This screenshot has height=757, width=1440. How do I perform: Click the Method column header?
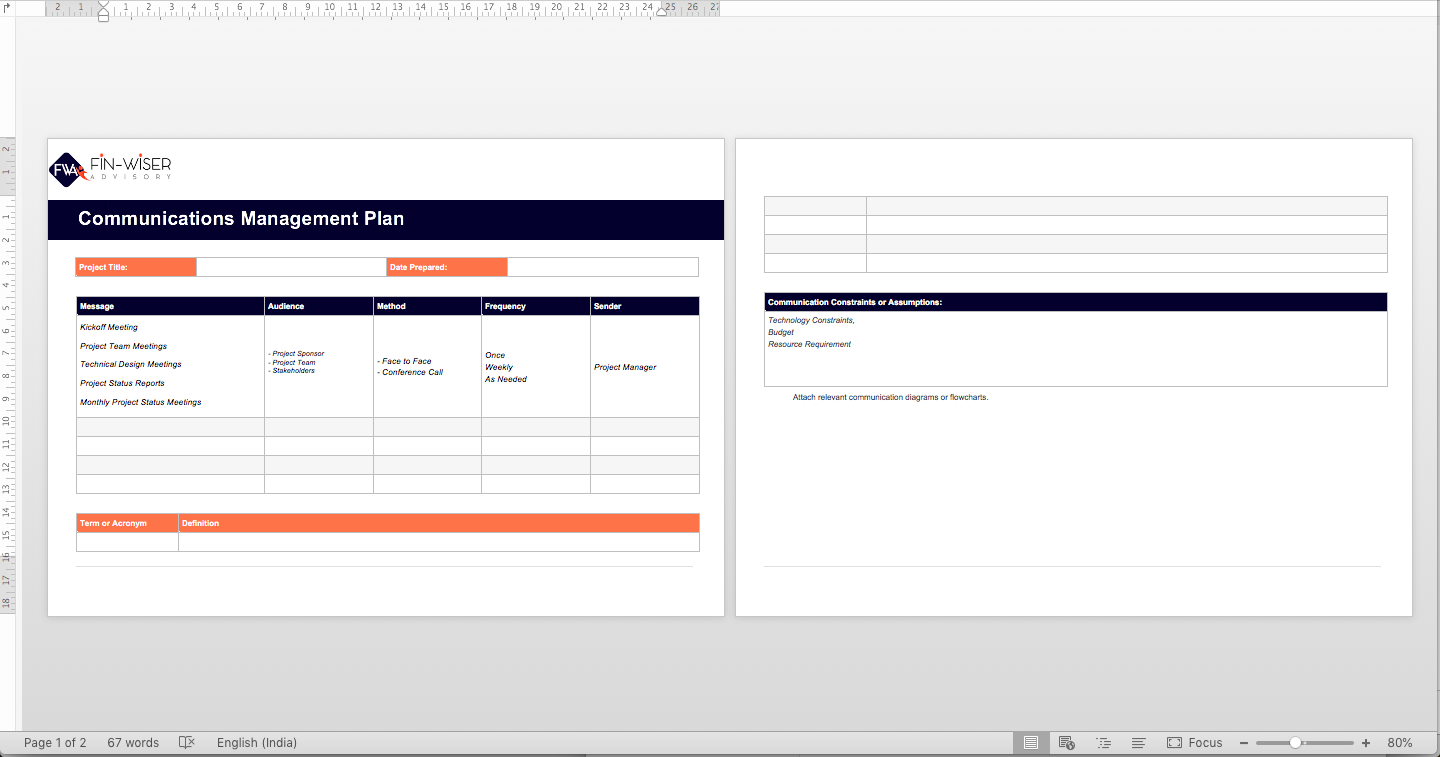(x=427, y=306)
